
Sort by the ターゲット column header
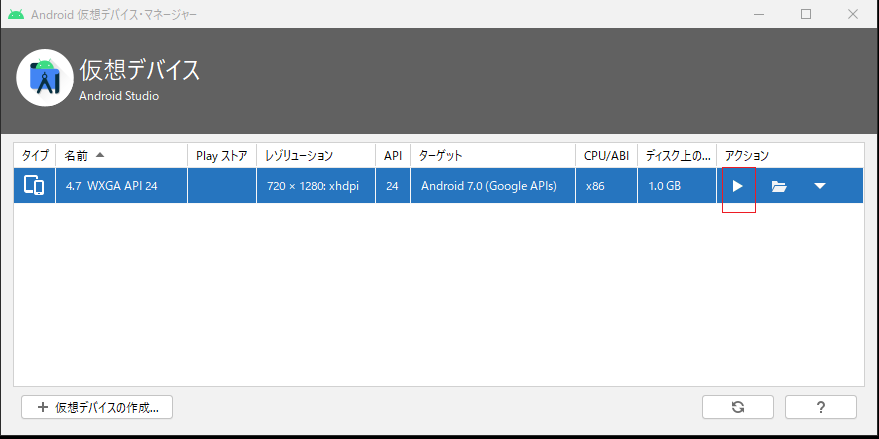click(493, 155)
